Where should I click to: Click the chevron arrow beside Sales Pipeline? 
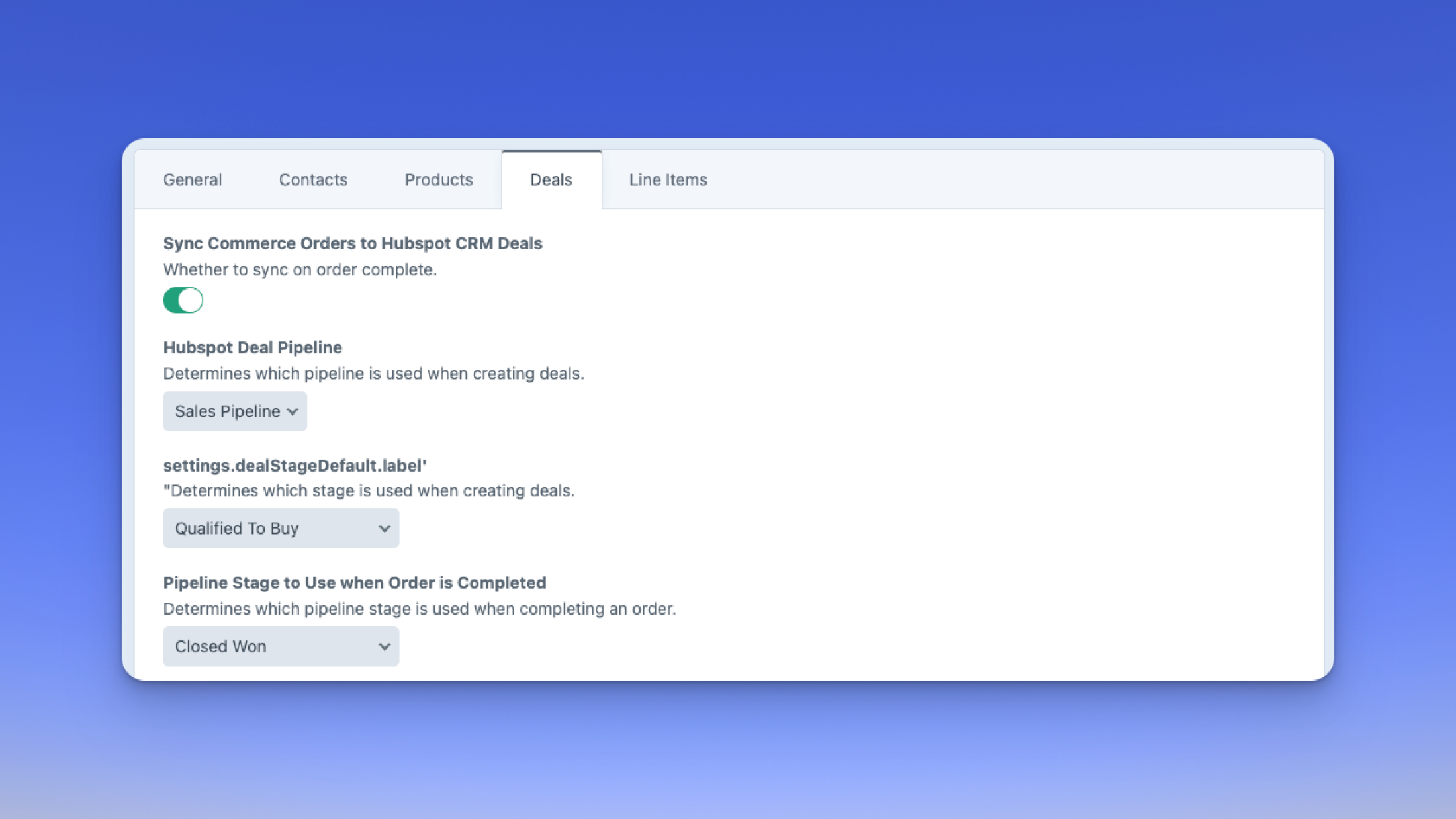[x=293, y=411]
